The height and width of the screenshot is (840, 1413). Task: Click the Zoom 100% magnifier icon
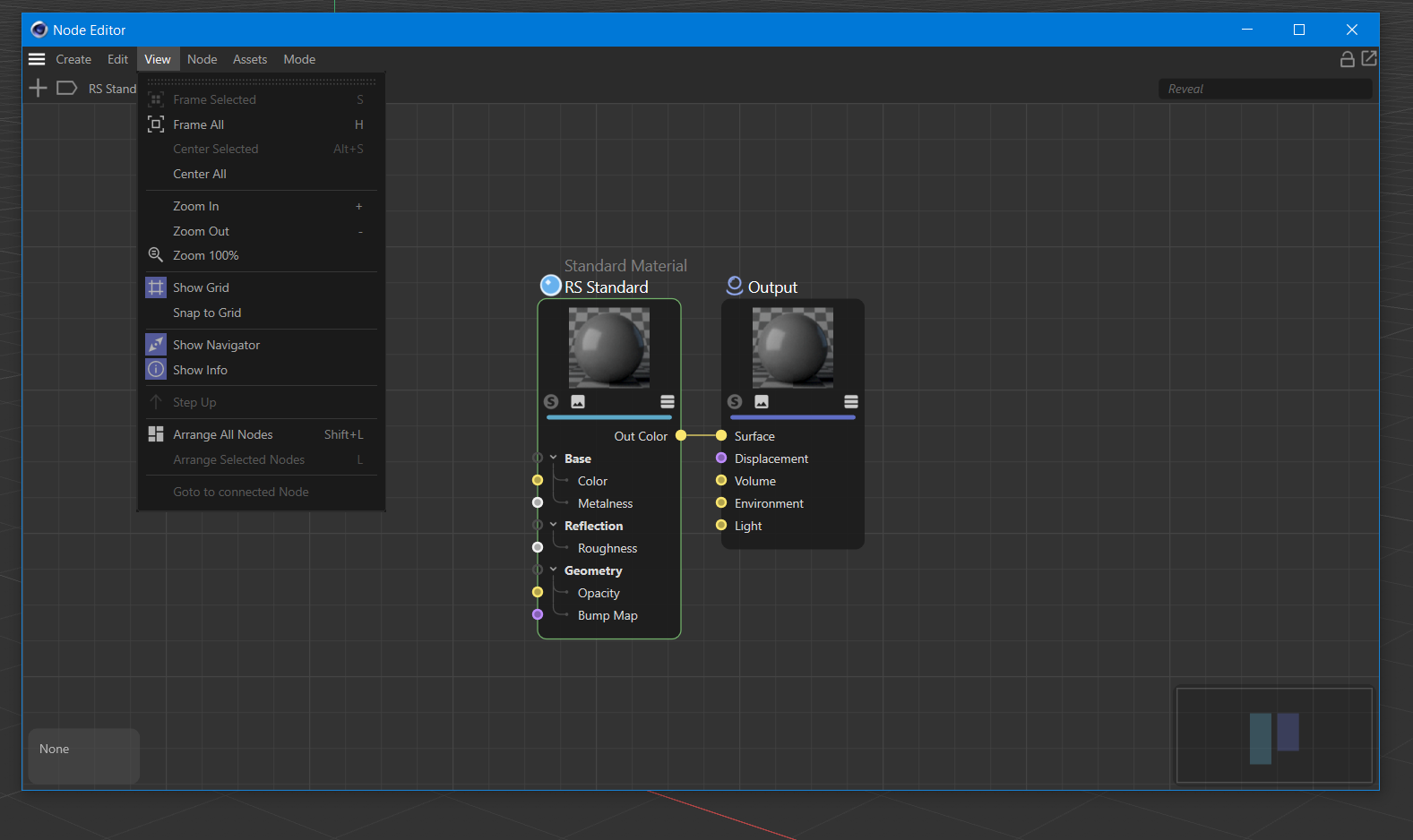tap(156, 255)
